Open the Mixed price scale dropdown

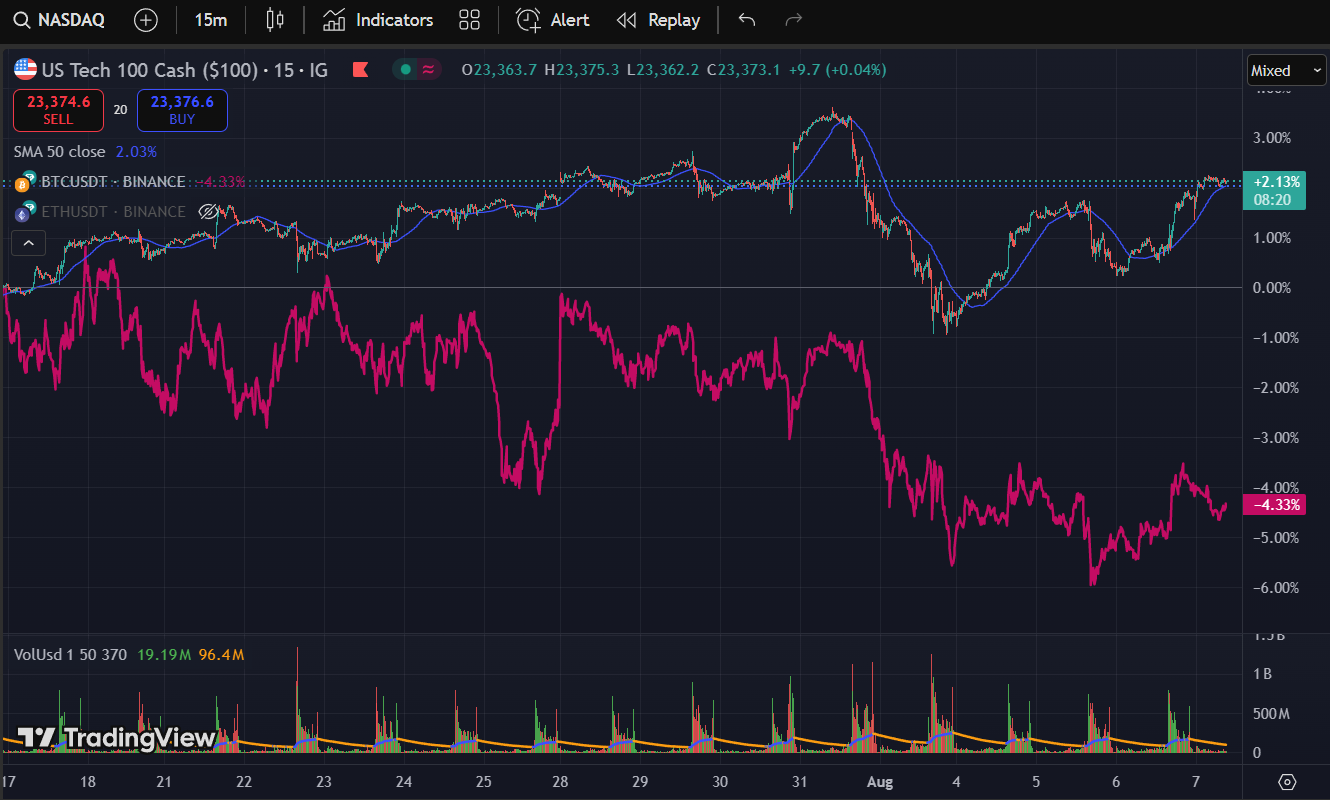[x=1285, y=70]
